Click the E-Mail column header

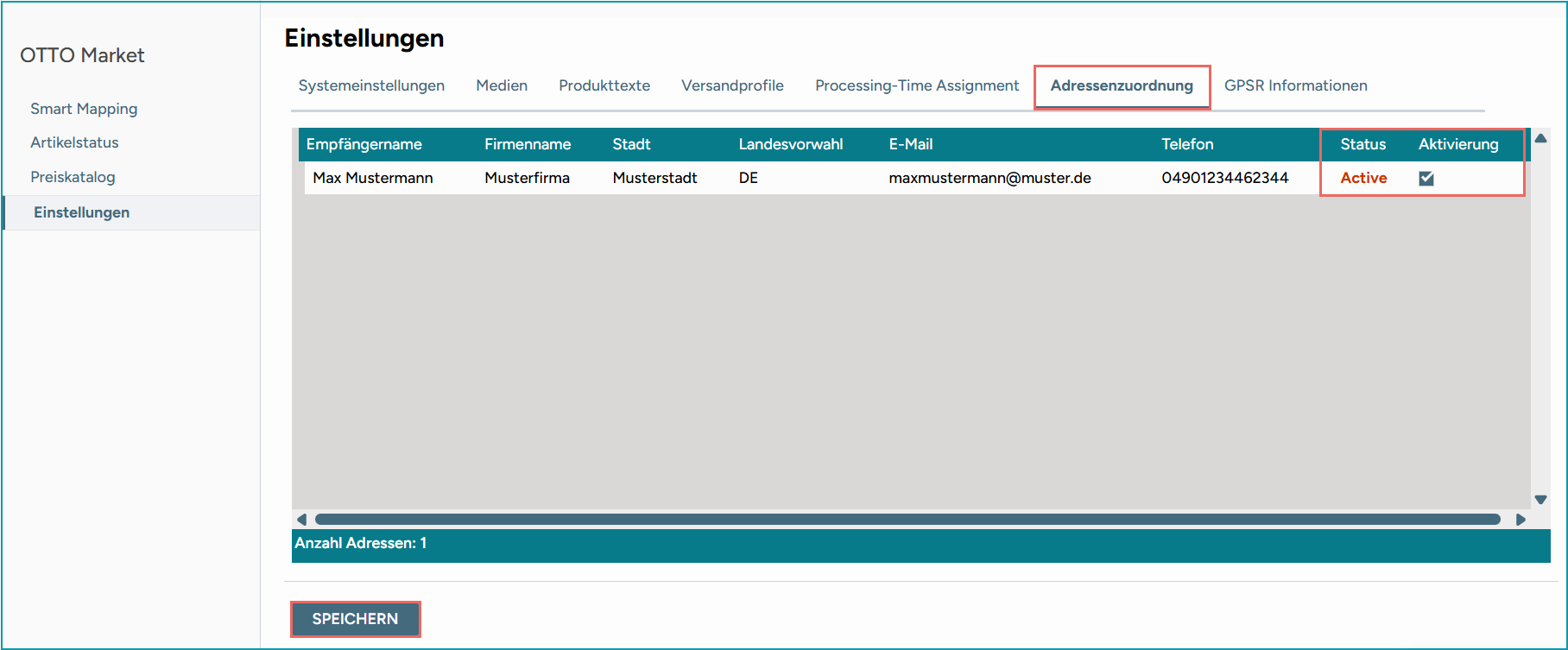[x=911, y=144]
